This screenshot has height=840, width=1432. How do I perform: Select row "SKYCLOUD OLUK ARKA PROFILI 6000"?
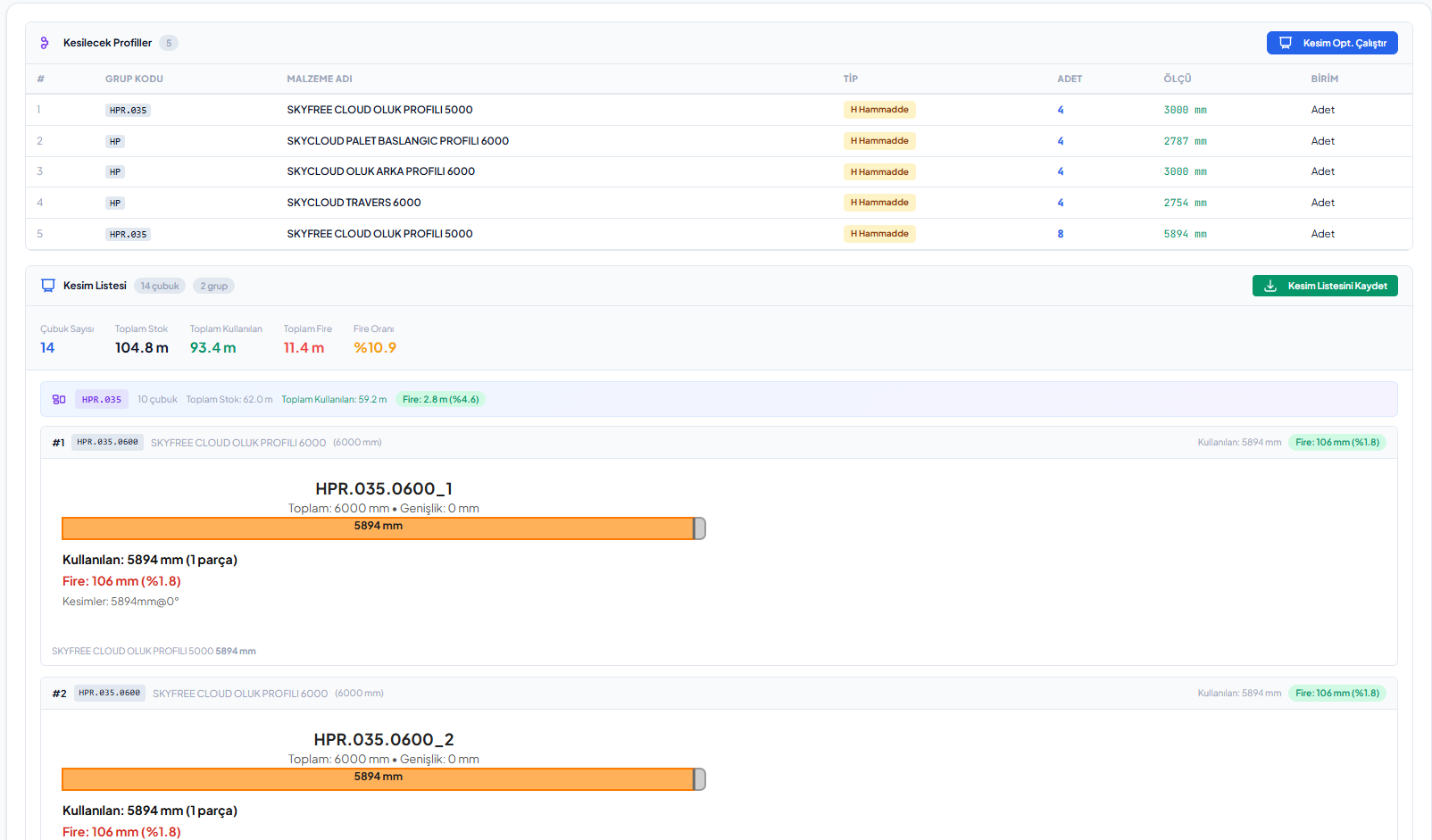(x=719, y=171)
